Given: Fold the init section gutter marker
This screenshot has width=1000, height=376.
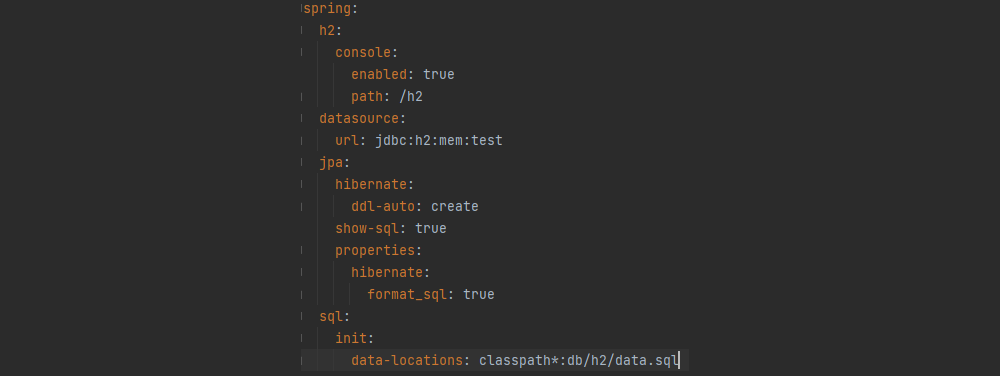Looking at the screenshot, I should (x=302, y=338).
